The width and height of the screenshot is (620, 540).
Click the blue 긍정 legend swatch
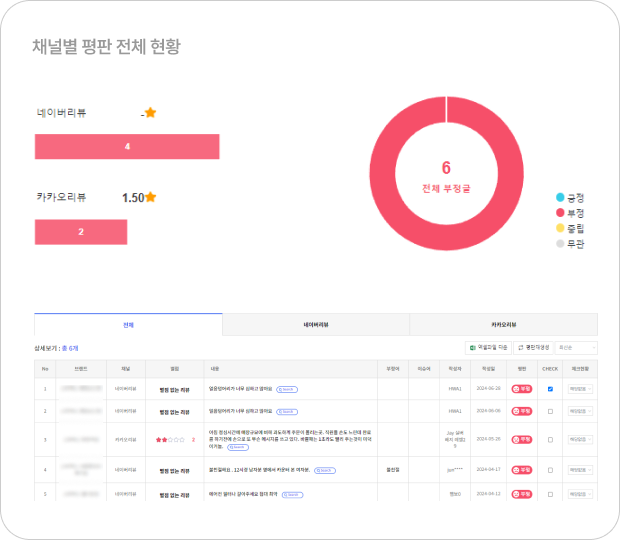(x=561, y=197)
